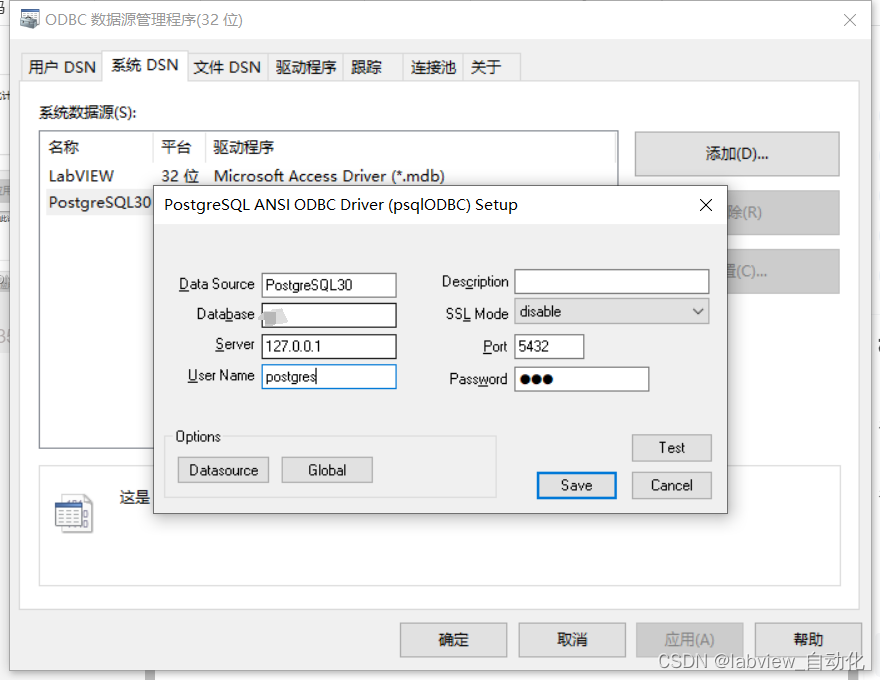Open the 文件 DSN tab
Image resolution: width=880 pixels, height=680 pixels.
(227, 66)
